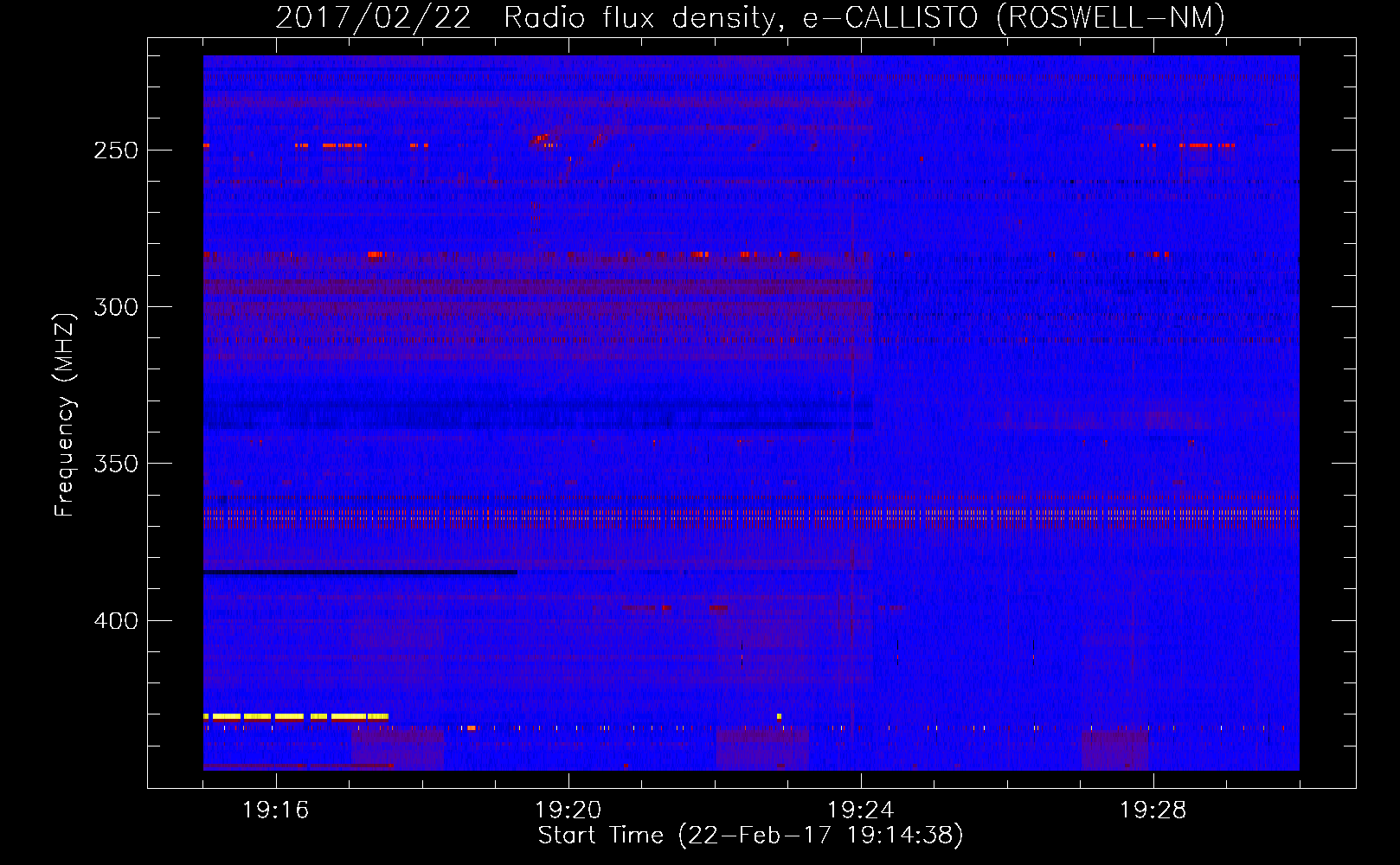Viewport: 1400px width, 865px height.
Task: Click the 19:20 time tick label
Action: coord(568,811)
